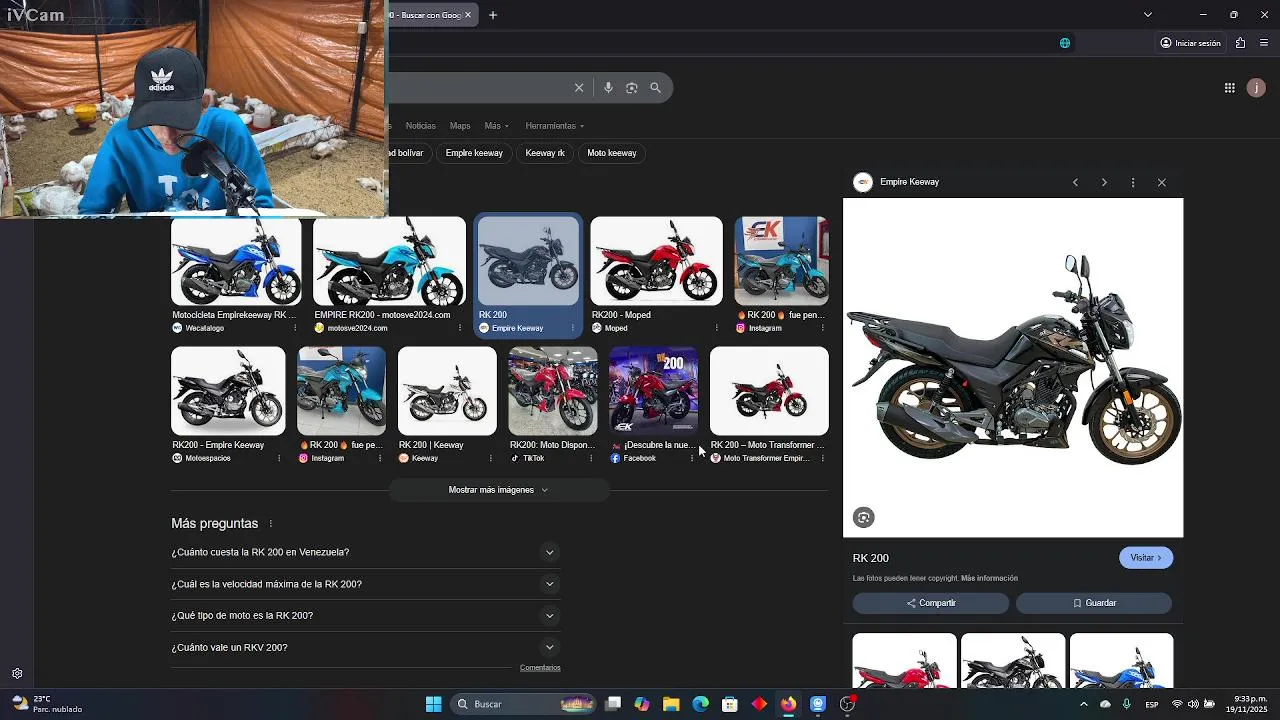Image resolution: width=1280 pixels, height=720 pixels.
Task: Open 'RK 200 | Keeway' white bike thumbnail
Action: point(447,391)
